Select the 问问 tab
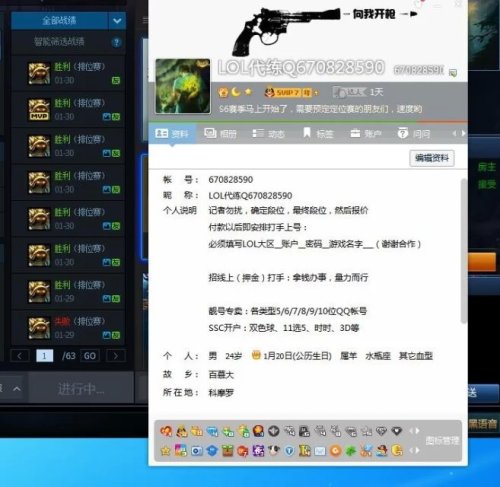Viewport: 500px width, 487px height. 414,134
